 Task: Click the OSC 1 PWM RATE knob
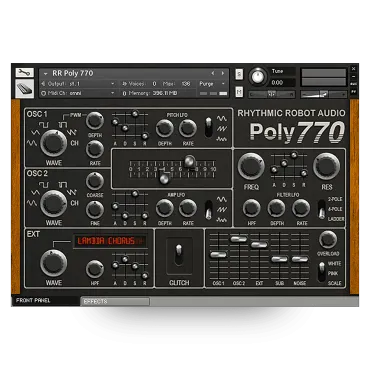95,149
